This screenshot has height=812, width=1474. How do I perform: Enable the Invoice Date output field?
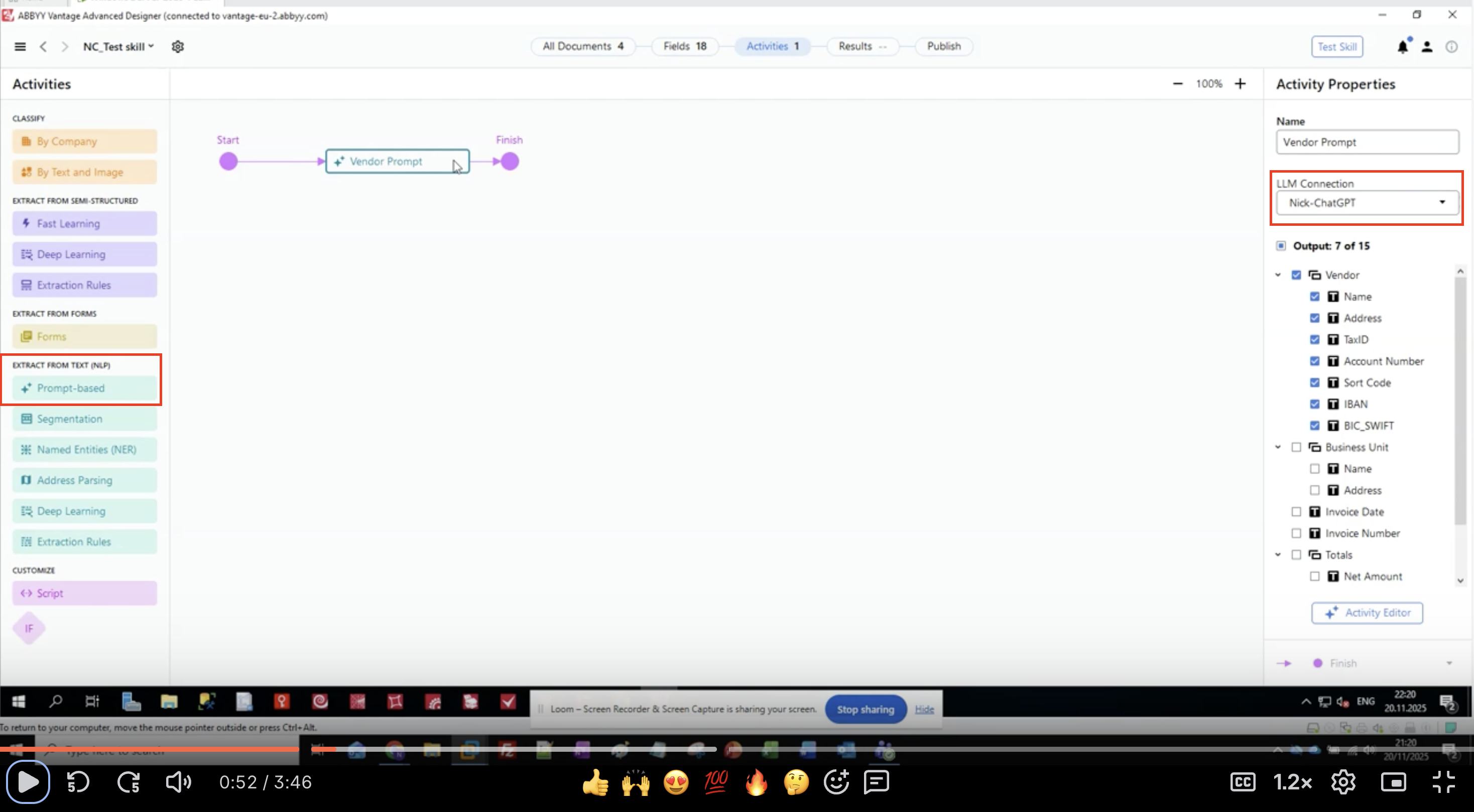pos(1297,511)
